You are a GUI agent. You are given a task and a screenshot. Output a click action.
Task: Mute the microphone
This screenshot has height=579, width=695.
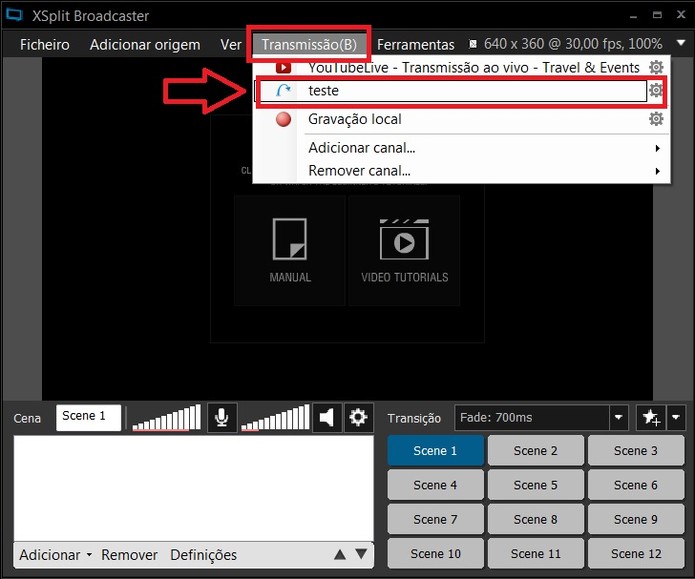222,417
